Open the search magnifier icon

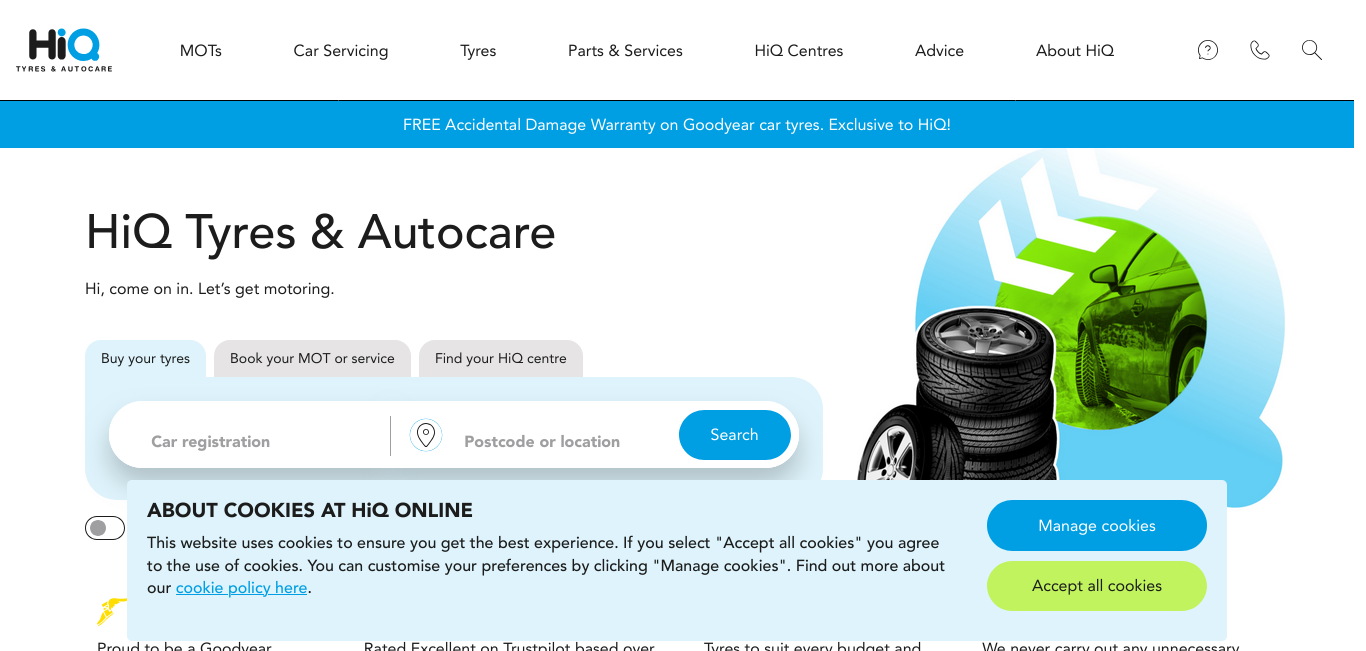point(1312,50)
